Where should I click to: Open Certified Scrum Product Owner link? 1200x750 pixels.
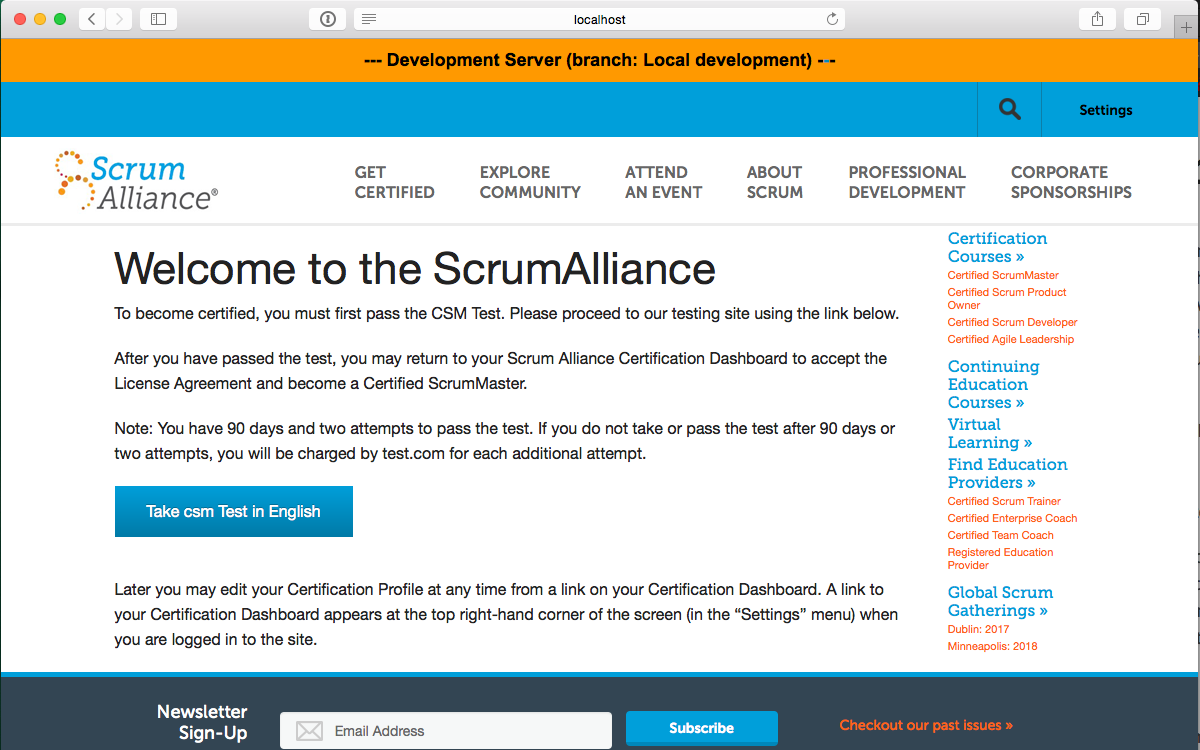coord(1007,298)
